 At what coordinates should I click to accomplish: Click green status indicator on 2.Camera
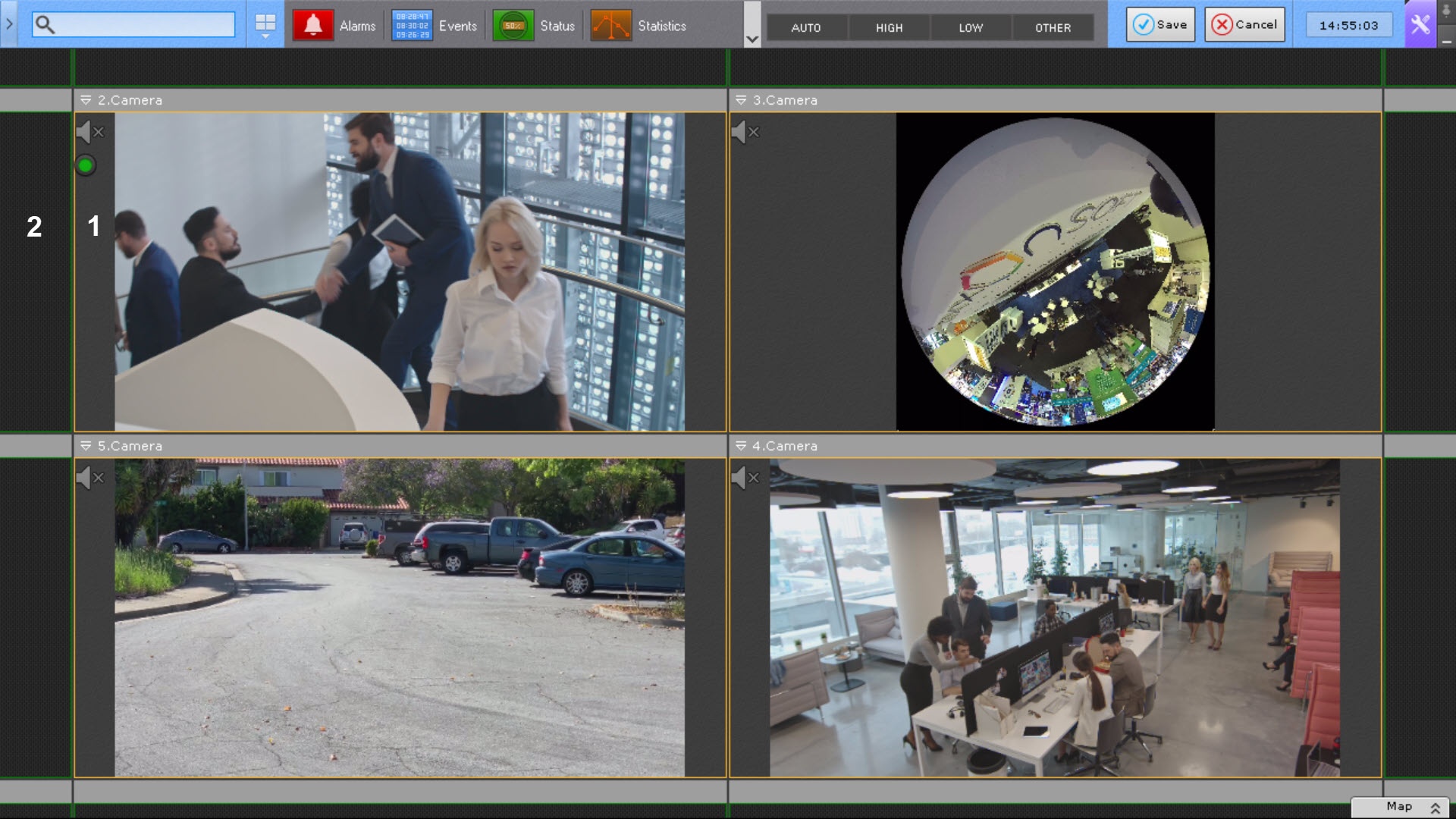coord(86,165)
